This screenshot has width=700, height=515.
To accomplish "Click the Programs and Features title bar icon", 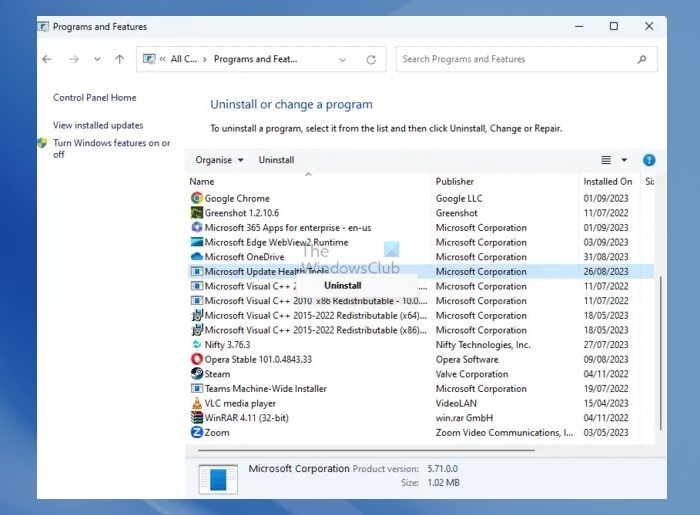I will [x=43, y=27].
